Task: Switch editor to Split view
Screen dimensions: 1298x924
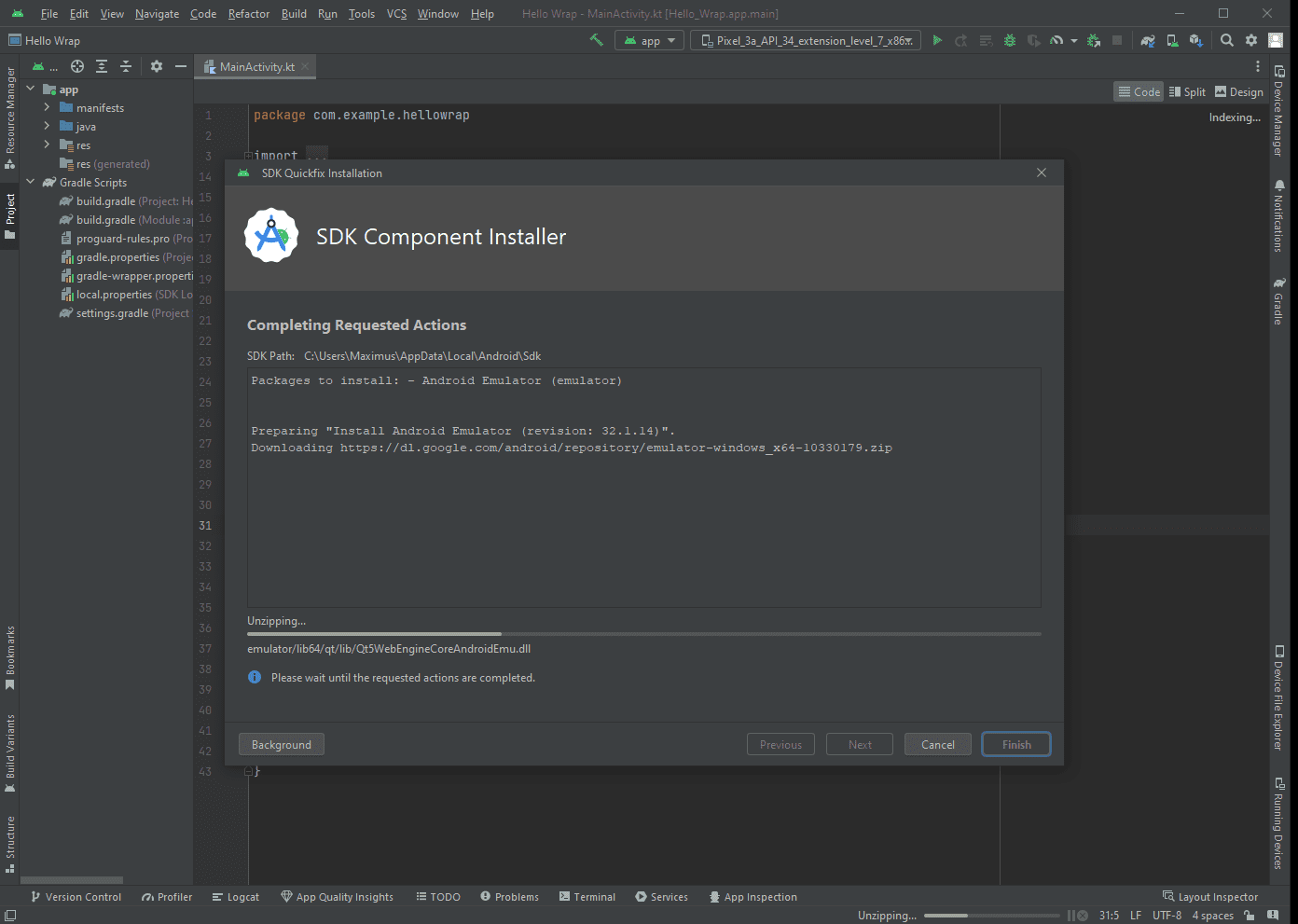Action: click(1187, 91)
